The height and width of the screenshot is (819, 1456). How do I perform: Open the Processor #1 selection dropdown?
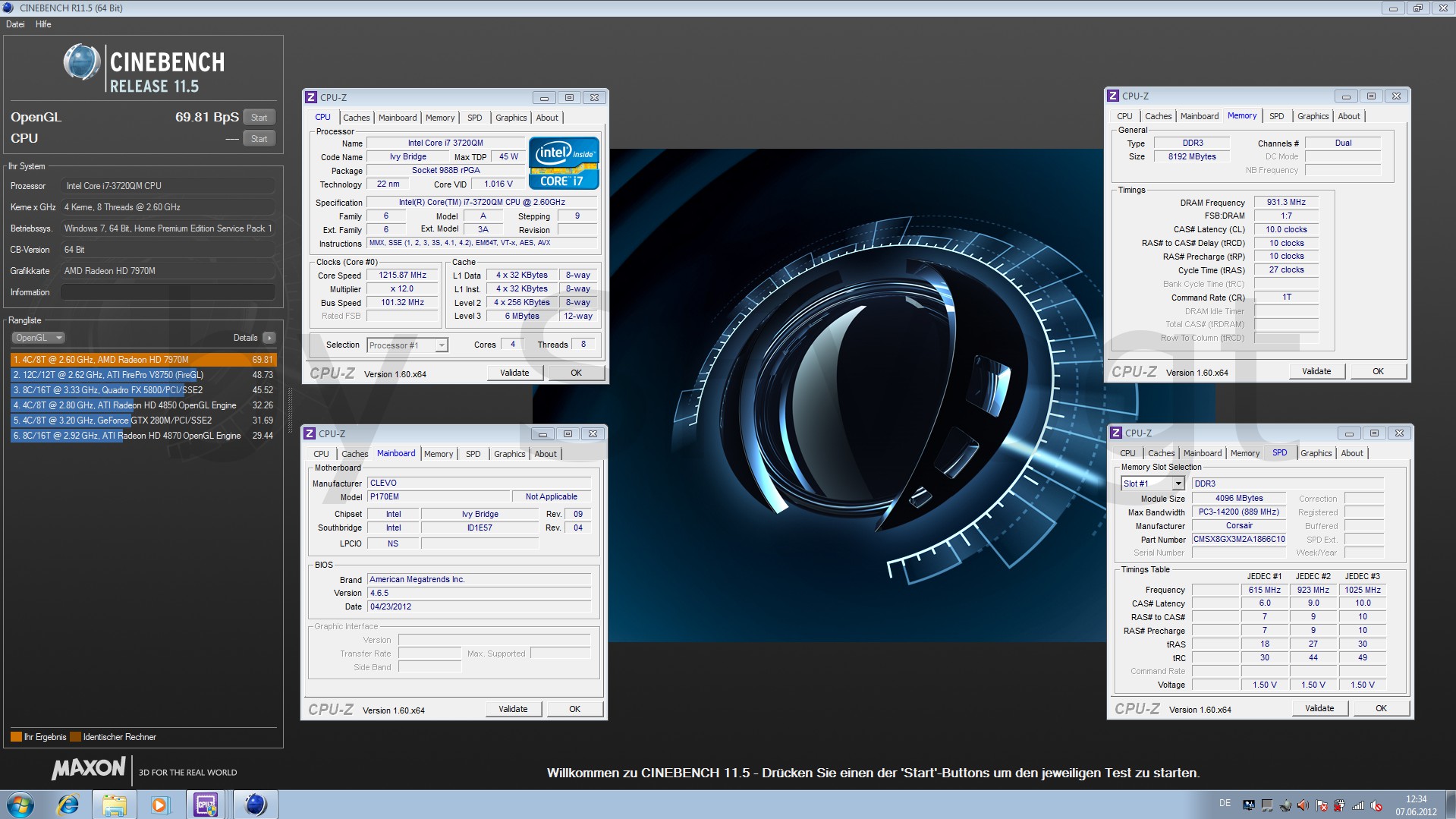click(x=407, y=345)
